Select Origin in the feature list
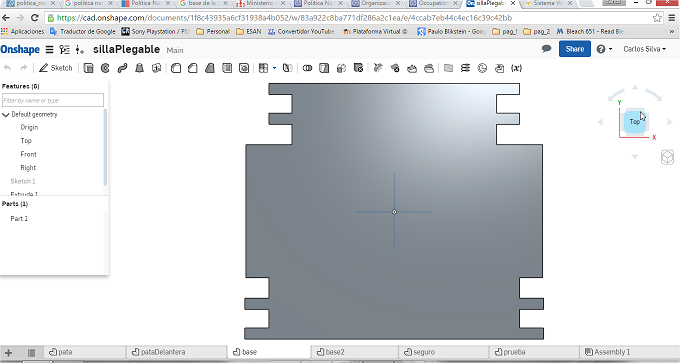This screenshot has width=680, height=363. 29,128
